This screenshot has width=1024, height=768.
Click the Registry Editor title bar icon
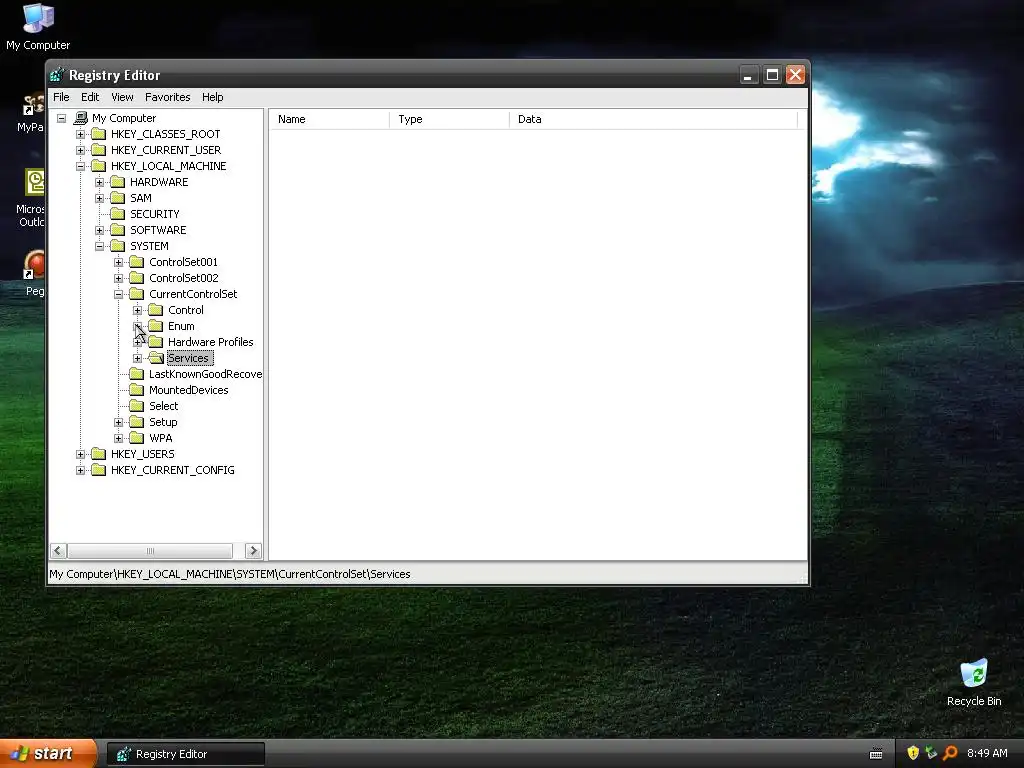click(57, 75)
